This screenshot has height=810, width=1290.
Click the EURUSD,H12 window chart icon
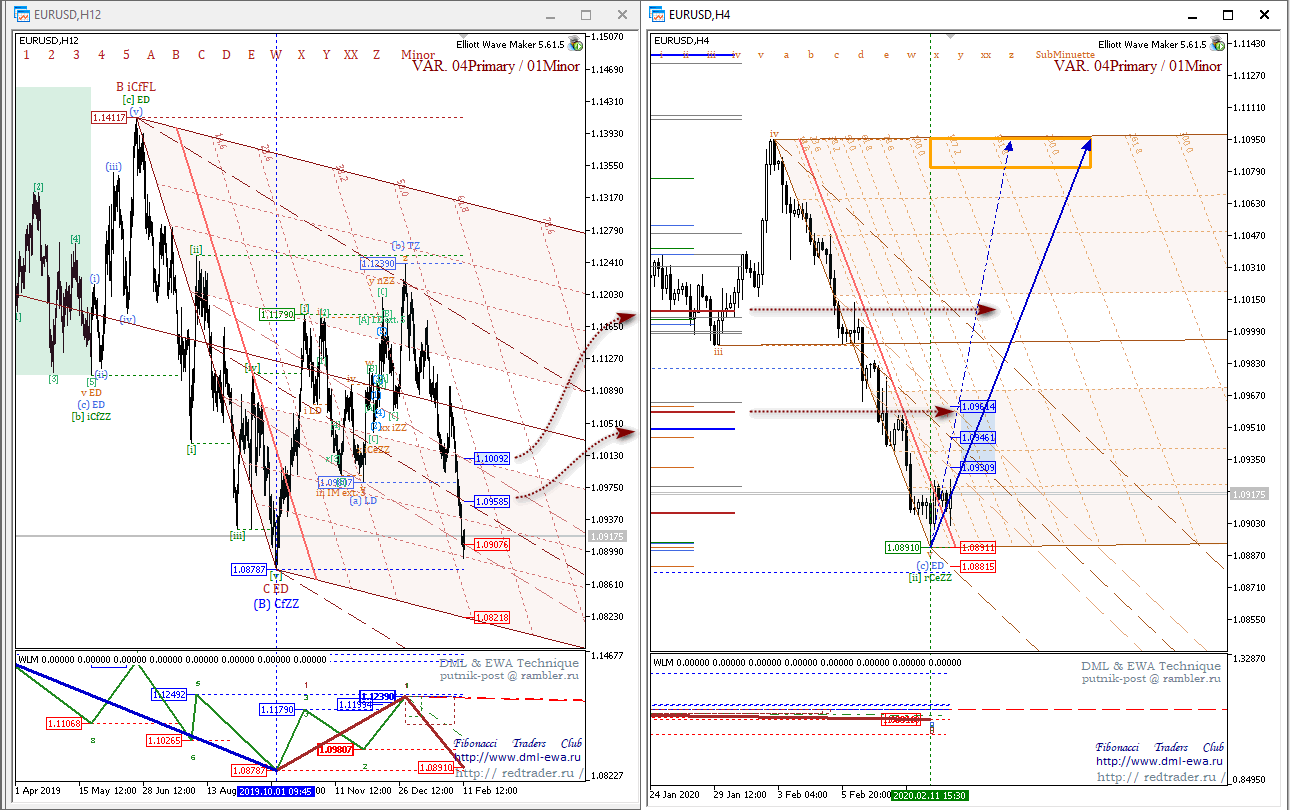point(21,15)
